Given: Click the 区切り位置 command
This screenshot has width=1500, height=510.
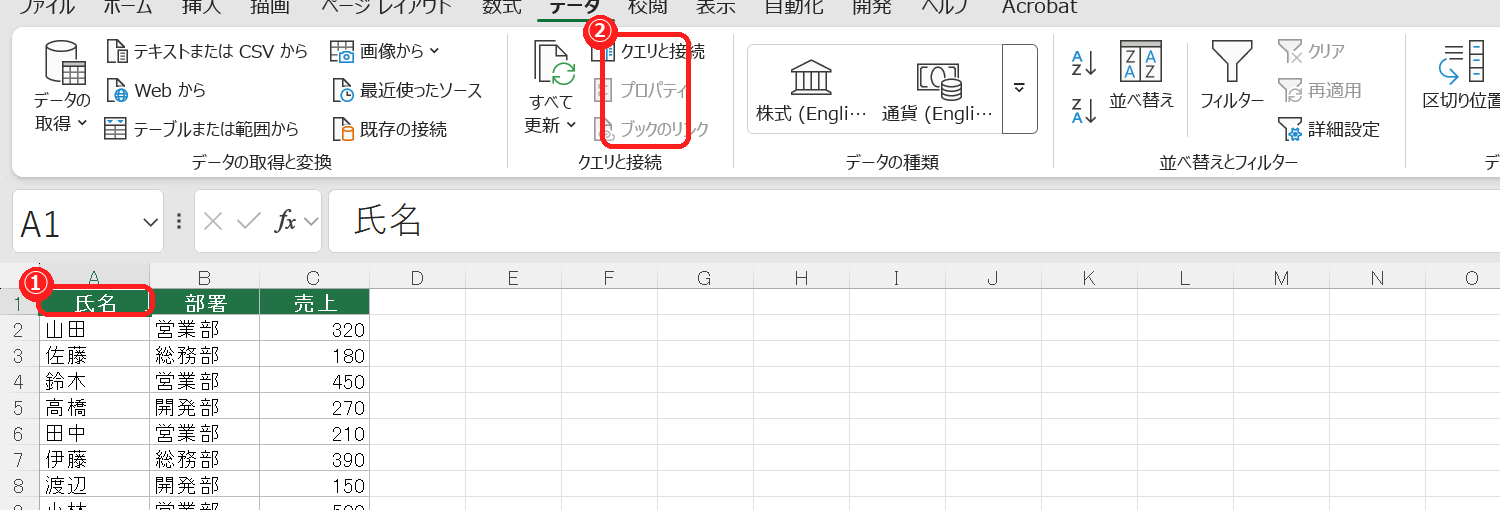Looking at the screenshot, I should [x=1461, y=76].
